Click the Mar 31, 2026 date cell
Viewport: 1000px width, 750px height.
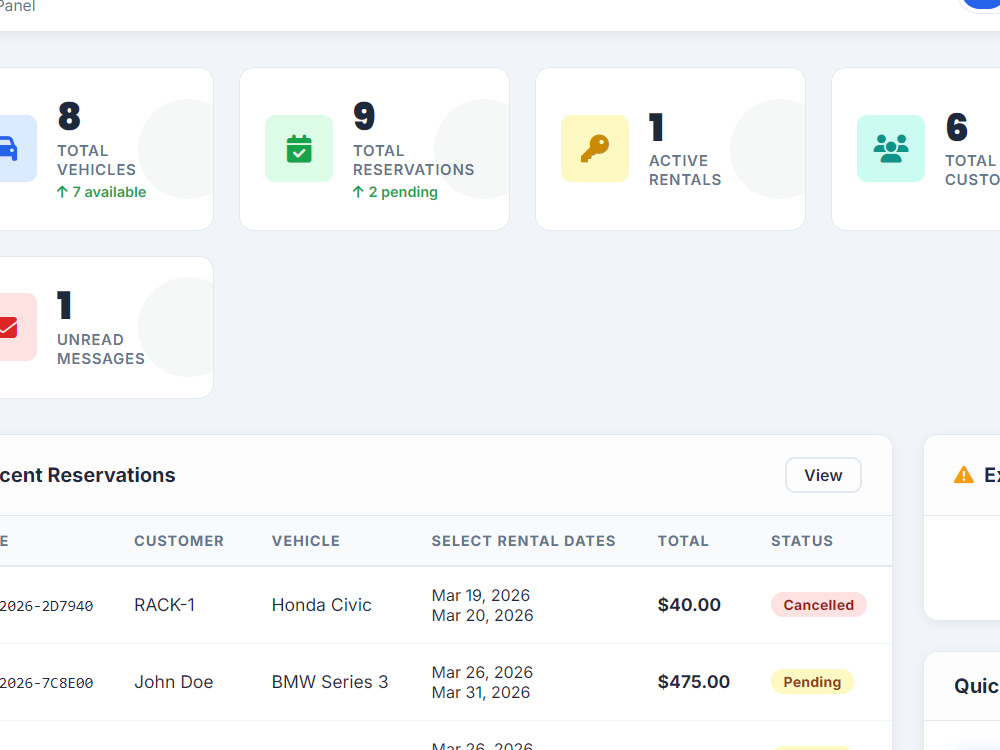(481, 692)
